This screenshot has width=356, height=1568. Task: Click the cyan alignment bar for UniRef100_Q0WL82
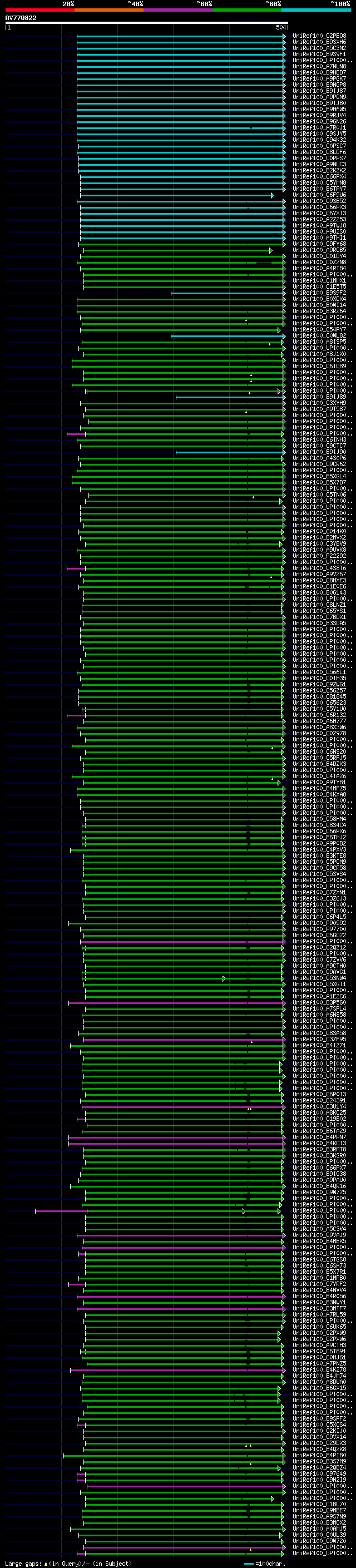pyautogui.click(x=228, y=336)
